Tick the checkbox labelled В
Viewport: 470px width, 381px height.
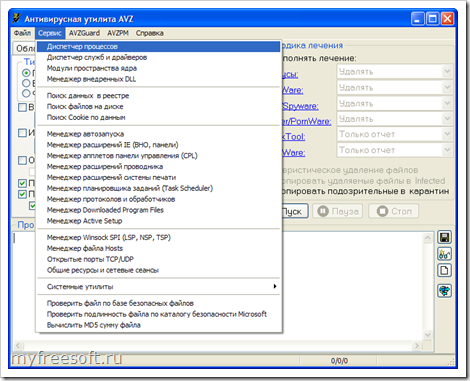tap(22, 107)
